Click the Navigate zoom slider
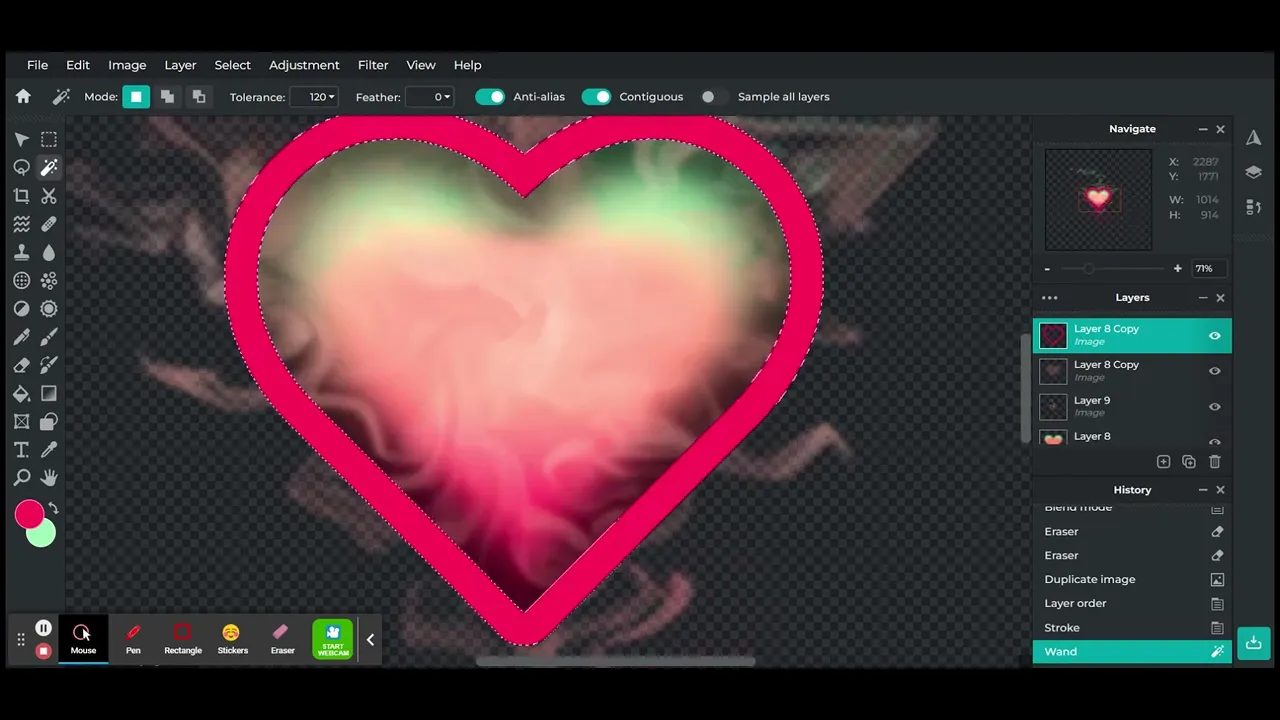Screen dimensions: 1280x720 (x=1112, y=269)
